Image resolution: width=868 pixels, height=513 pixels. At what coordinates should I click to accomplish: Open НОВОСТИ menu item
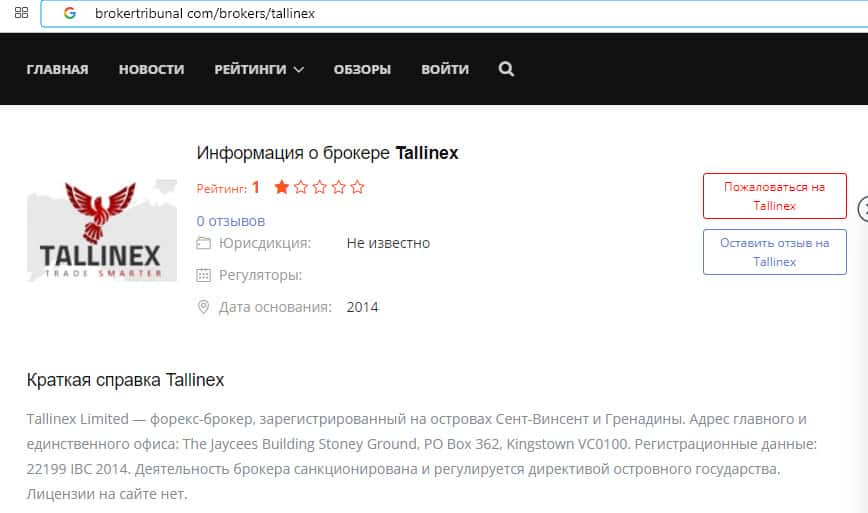coord(152,69)
